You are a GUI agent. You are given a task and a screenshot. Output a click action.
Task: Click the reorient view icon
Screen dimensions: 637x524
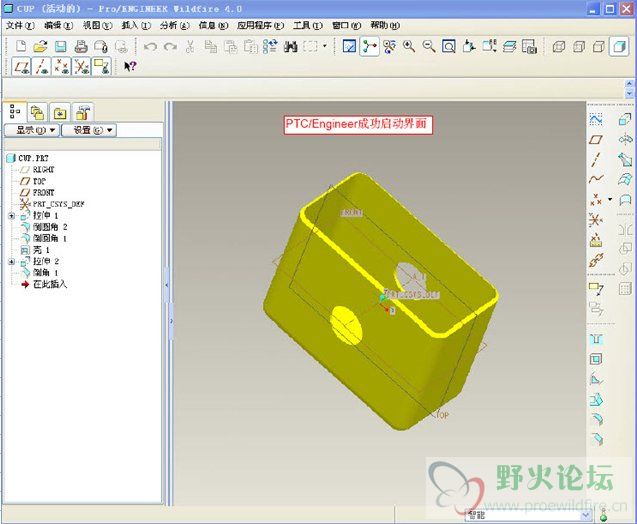click(x=469, y=46)
